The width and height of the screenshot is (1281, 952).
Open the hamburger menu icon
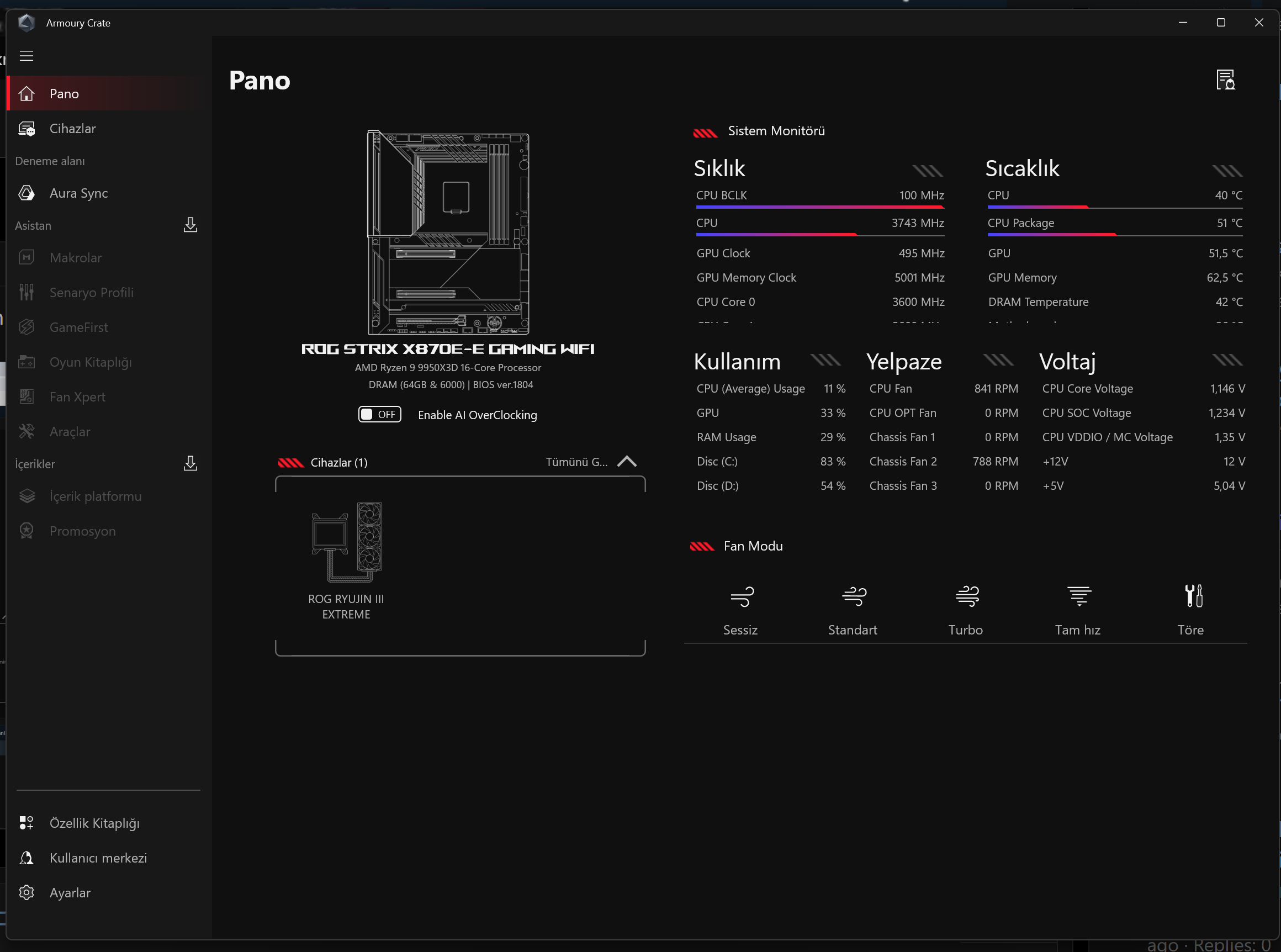coord(27,56)
